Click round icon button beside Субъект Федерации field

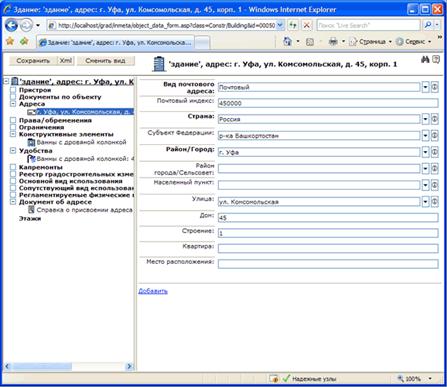pyautogui.click(x=434, y=136)
